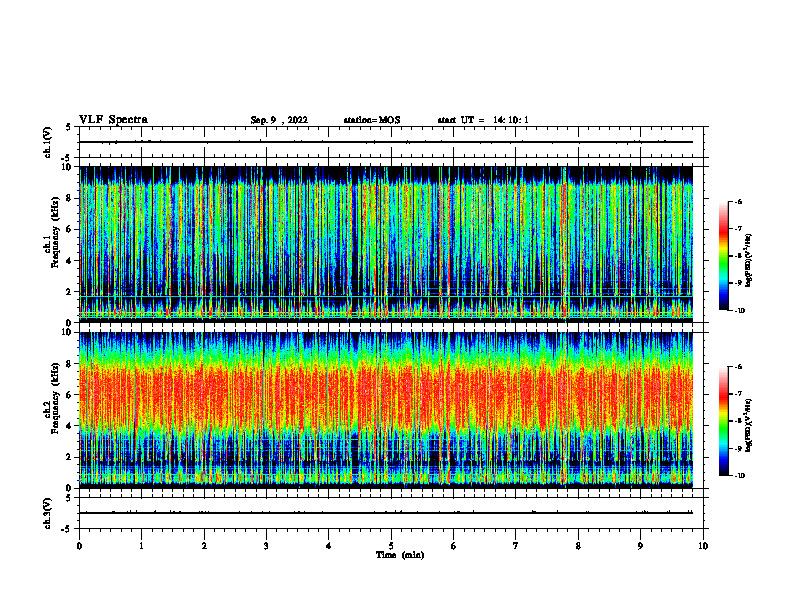Click the "4" tick on ch.1 frequency axis
The height and width of the screenshot is (612, 792).
[69, 261]
